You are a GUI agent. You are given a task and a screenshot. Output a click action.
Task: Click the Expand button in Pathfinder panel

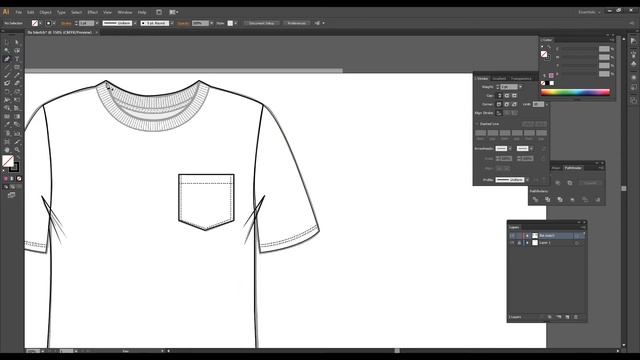pyautogui.click(x=590, y=183)
